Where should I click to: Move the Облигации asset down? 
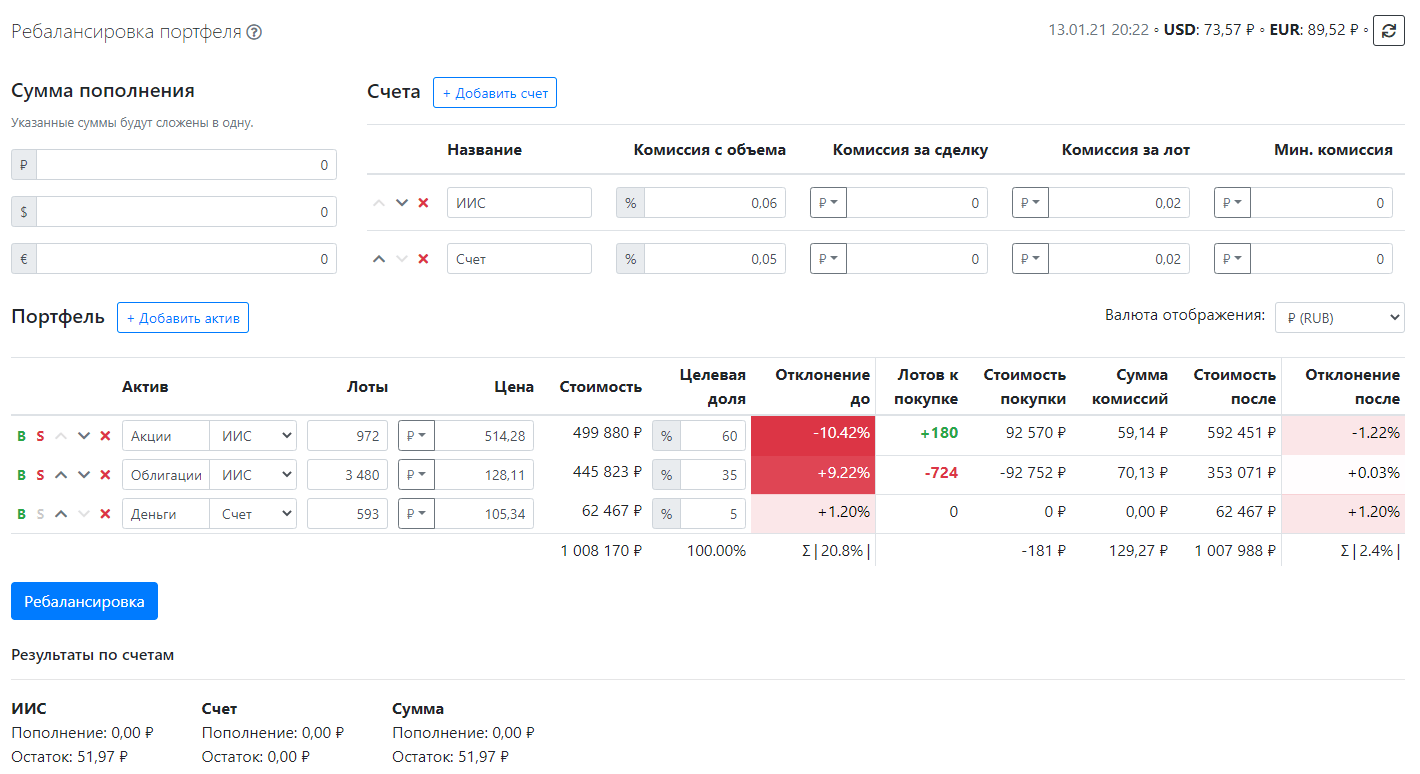(x=84, y=475)
